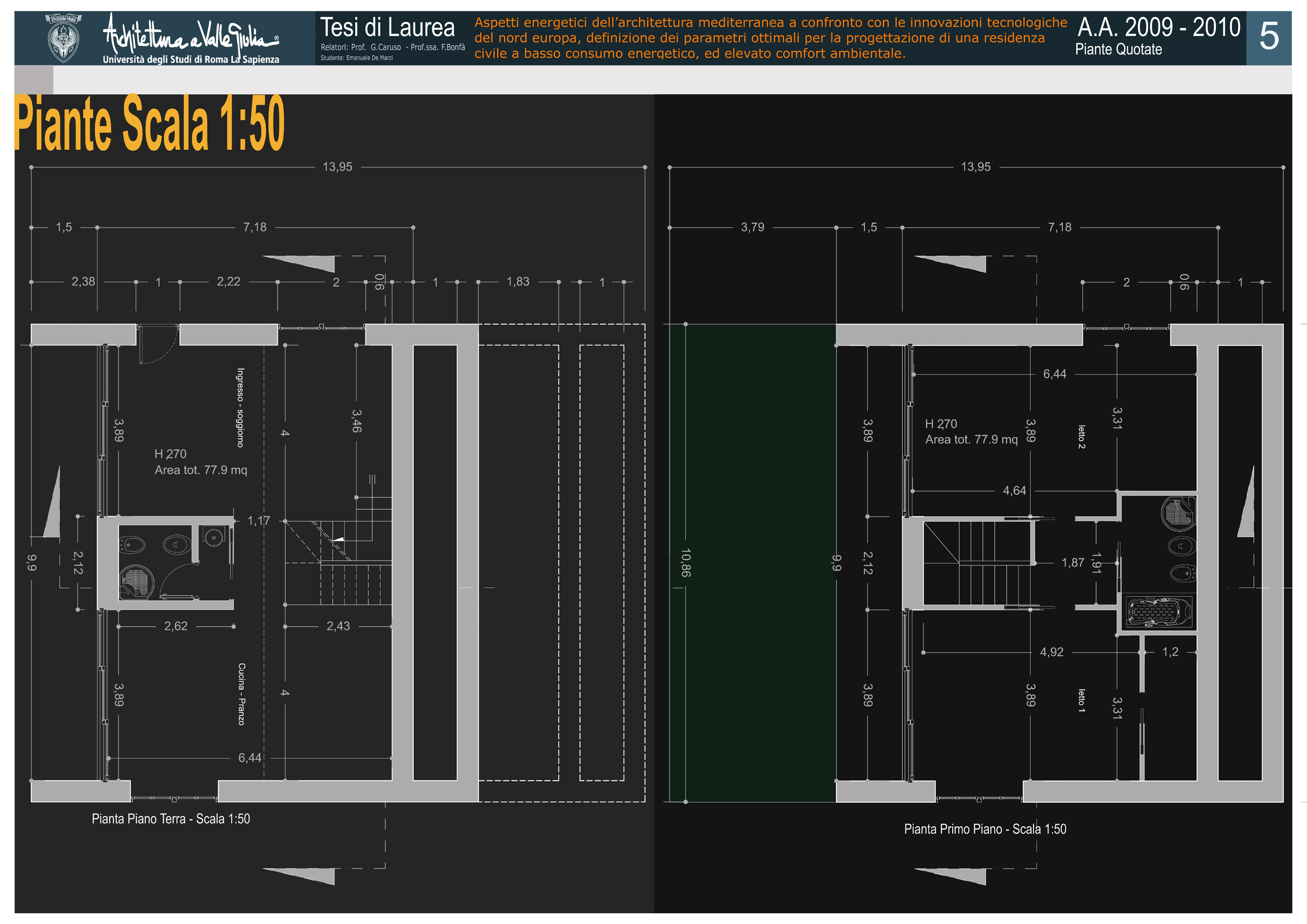Click the first floor bathtub symbol
The width and height of the screenshot is (1307, 924).
[1159, 612]
